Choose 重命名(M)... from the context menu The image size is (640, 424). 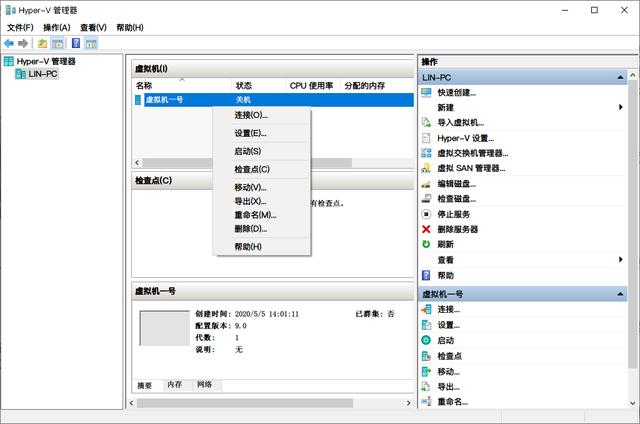point(262,215)
